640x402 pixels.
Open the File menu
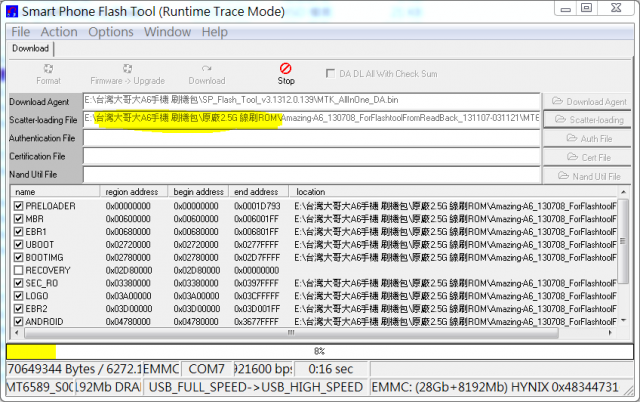(x=20, y=32)
